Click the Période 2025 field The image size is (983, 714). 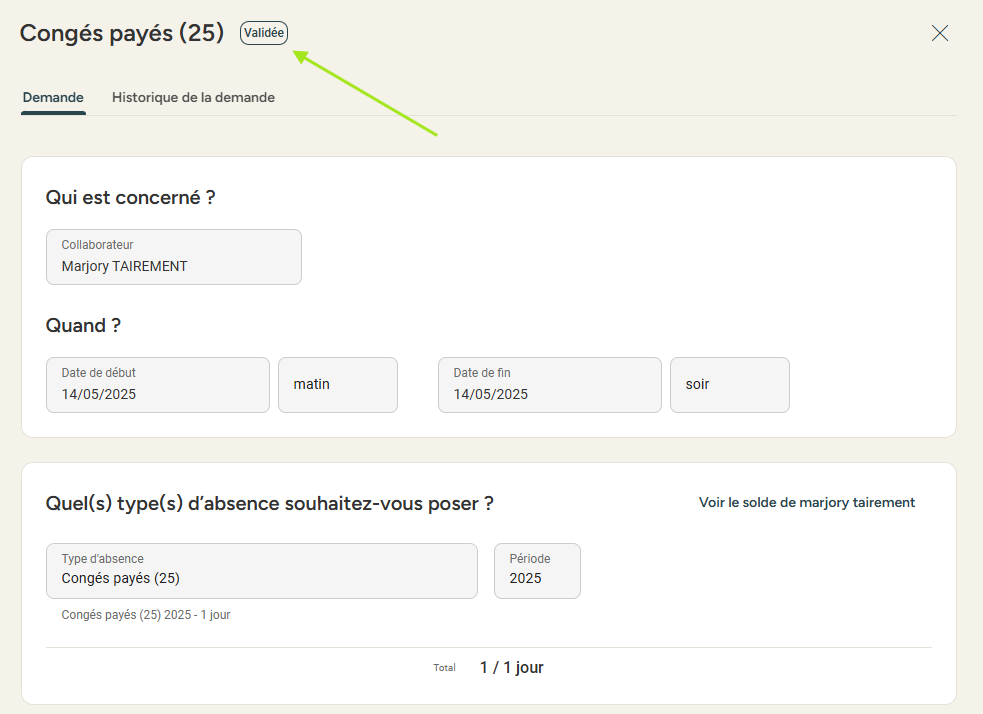click(x=537, y=571)
